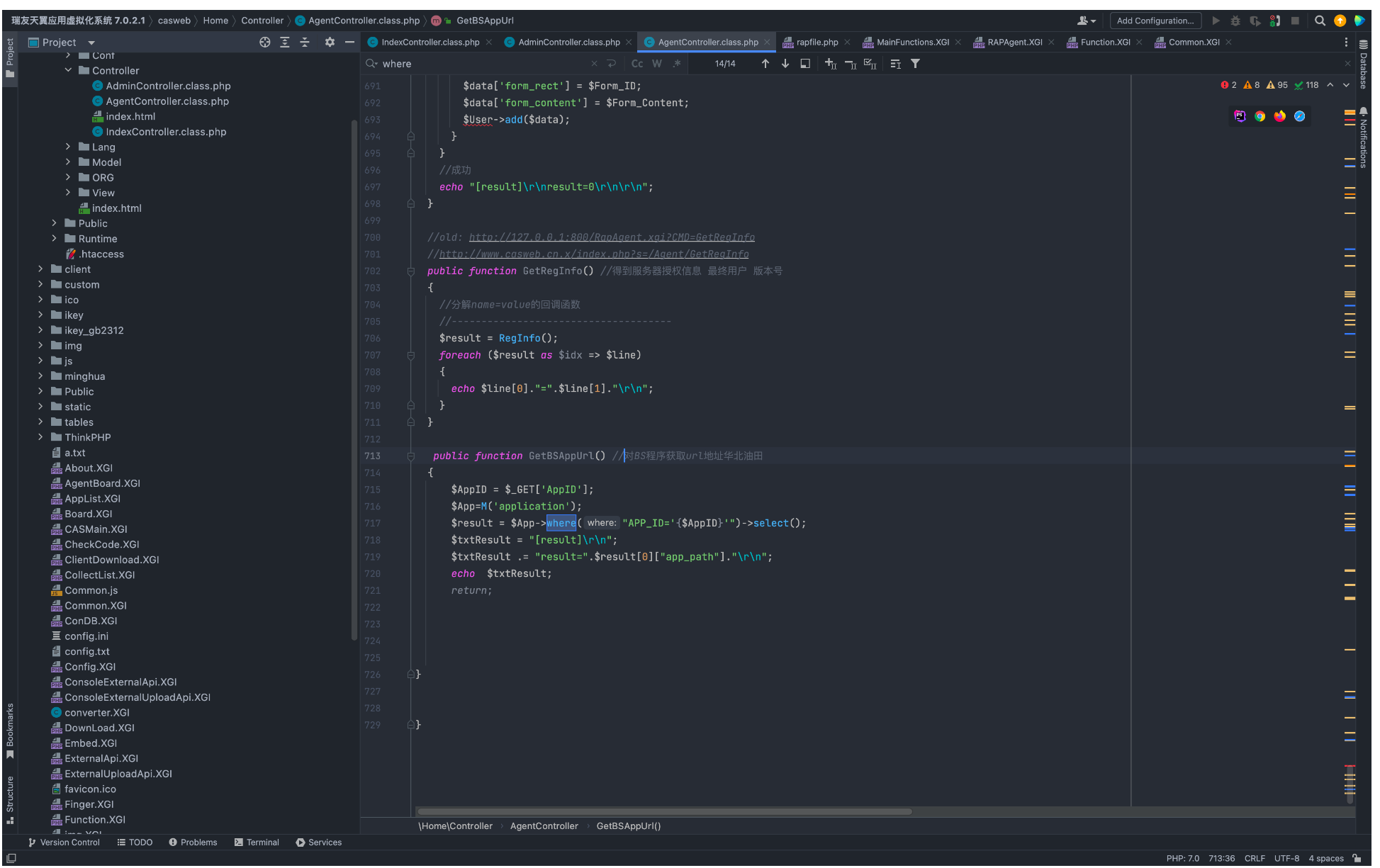Toggle whole Words search option

pyautogui.click(x=657, y=64)
